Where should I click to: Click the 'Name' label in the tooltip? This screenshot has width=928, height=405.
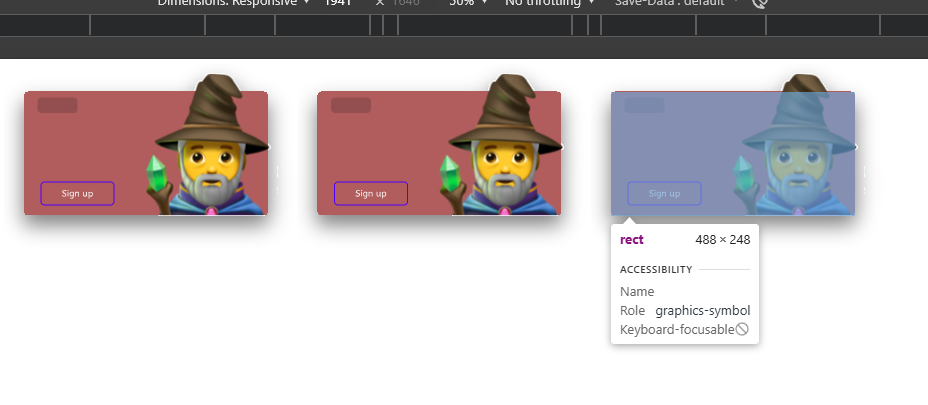point(637,292)
